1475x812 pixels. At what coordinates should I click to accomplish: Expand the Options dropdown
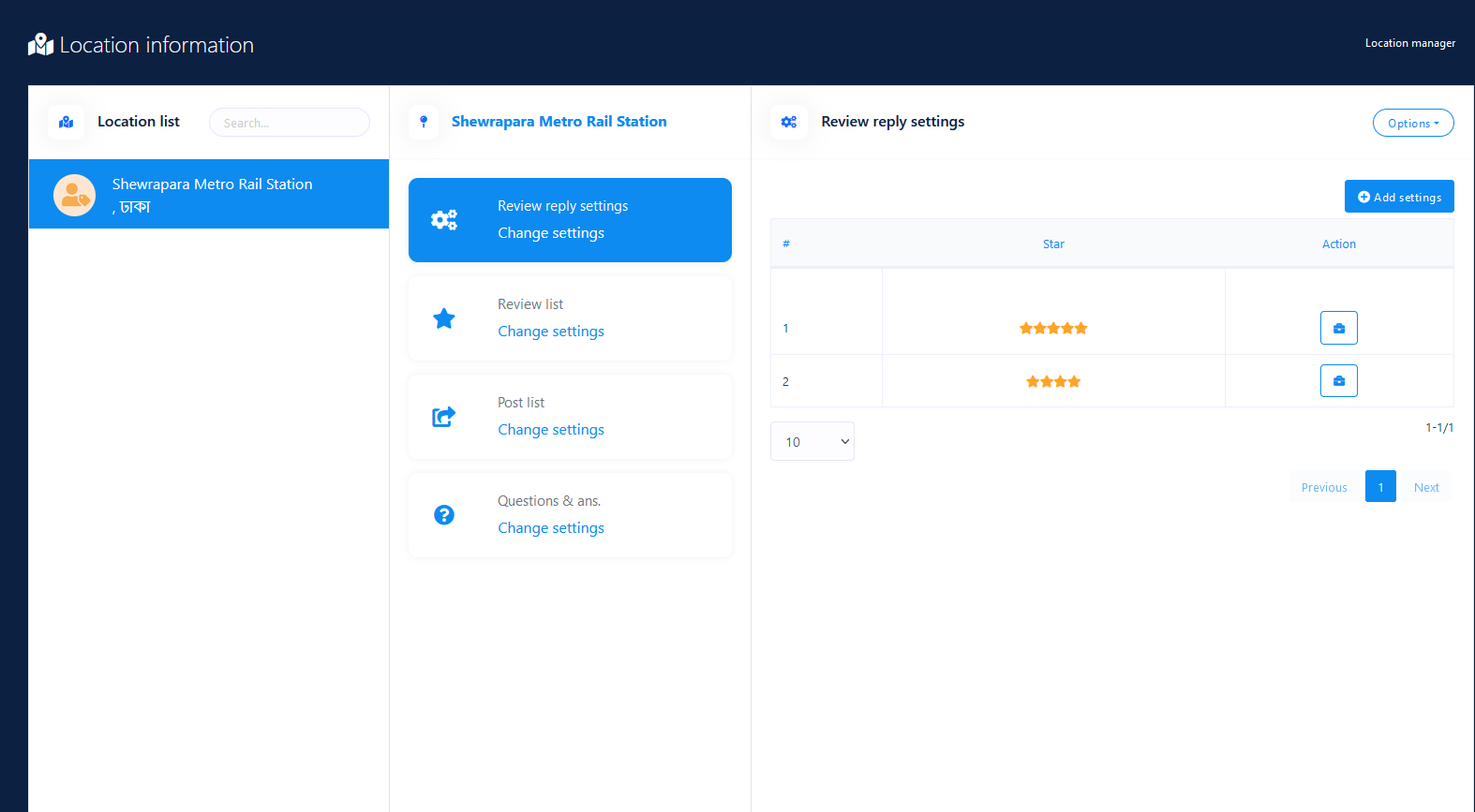[x=1412, y=123]
